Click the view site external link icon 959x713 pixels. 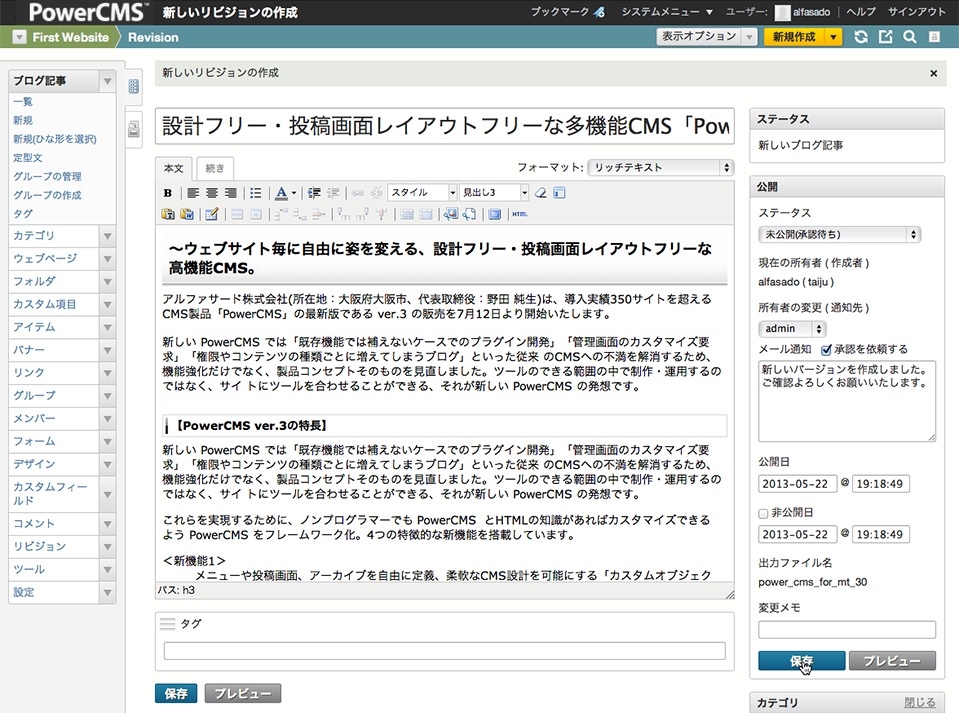[886, 37]
